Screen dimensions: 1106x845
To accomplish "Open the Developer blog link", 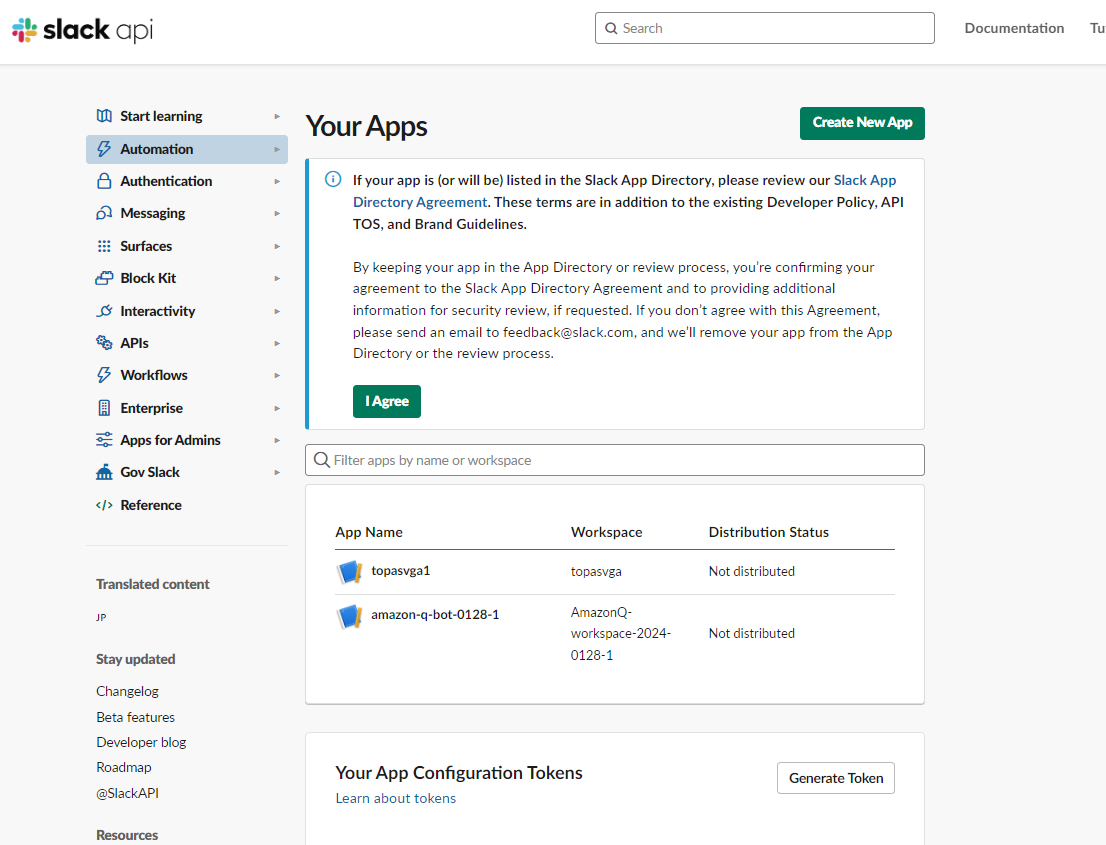I will click(141, 742).
